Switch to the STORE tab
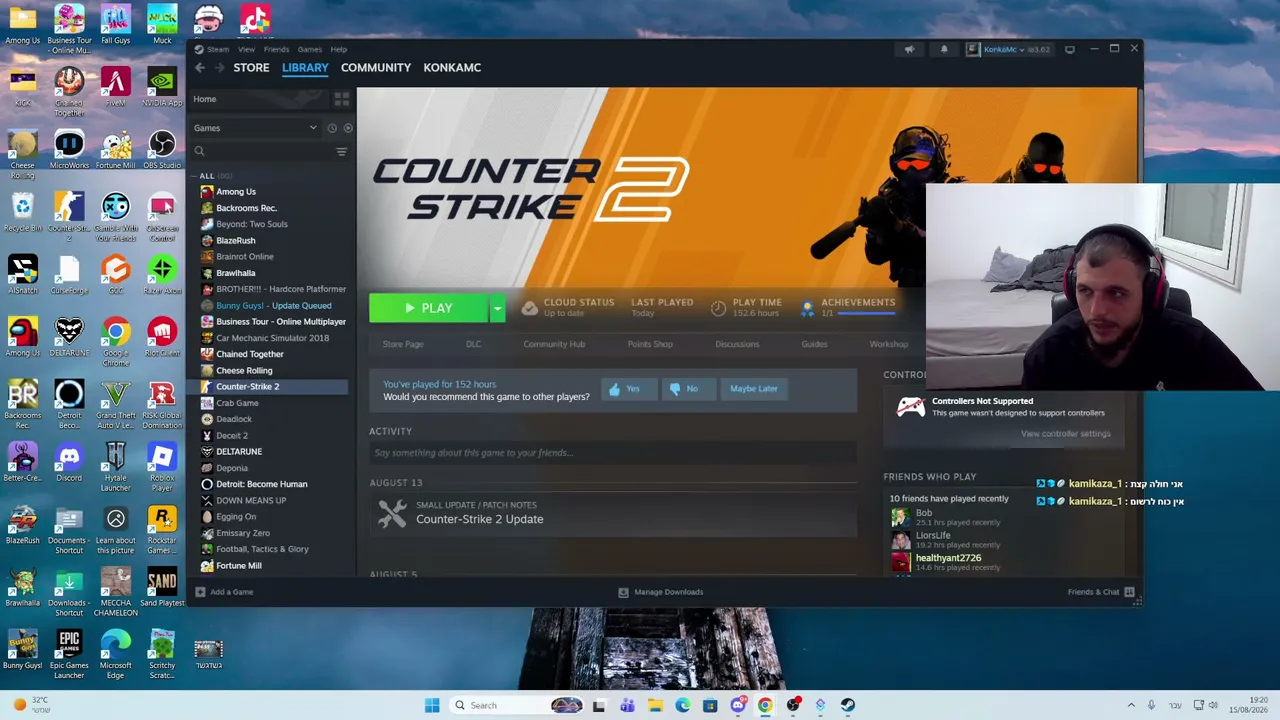This screenshot has height=720, width=1280. [251, 68]
